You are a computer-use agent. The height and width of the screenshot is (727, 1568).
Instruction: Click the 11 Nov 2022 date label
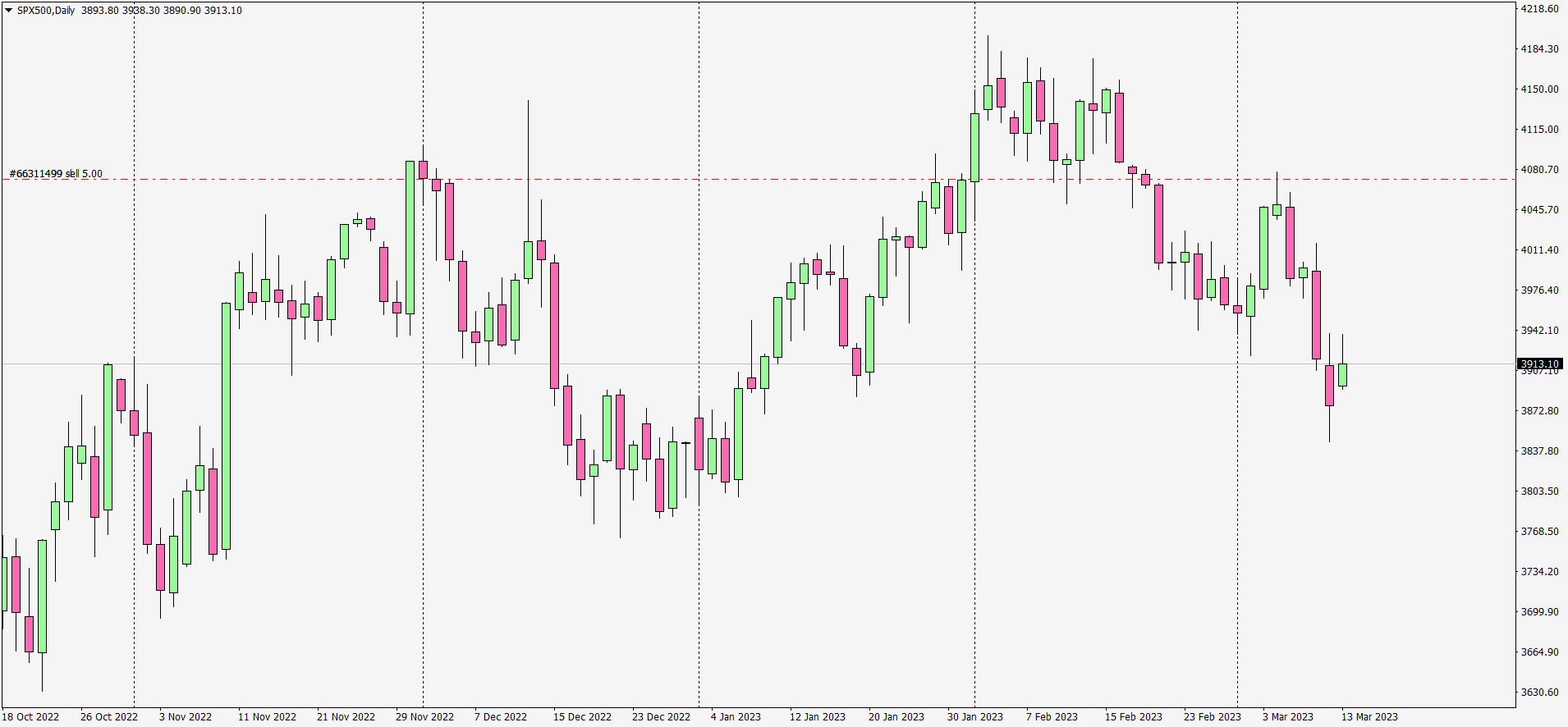pyautogui.click(x=267, y=717)
